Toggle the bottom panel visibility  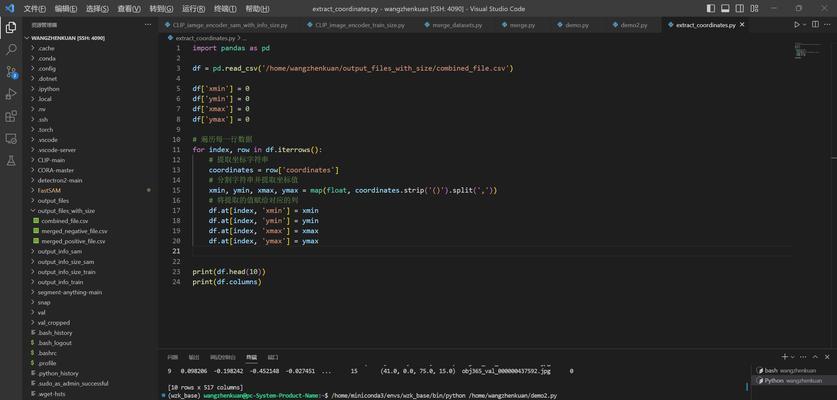coord(725,9)
